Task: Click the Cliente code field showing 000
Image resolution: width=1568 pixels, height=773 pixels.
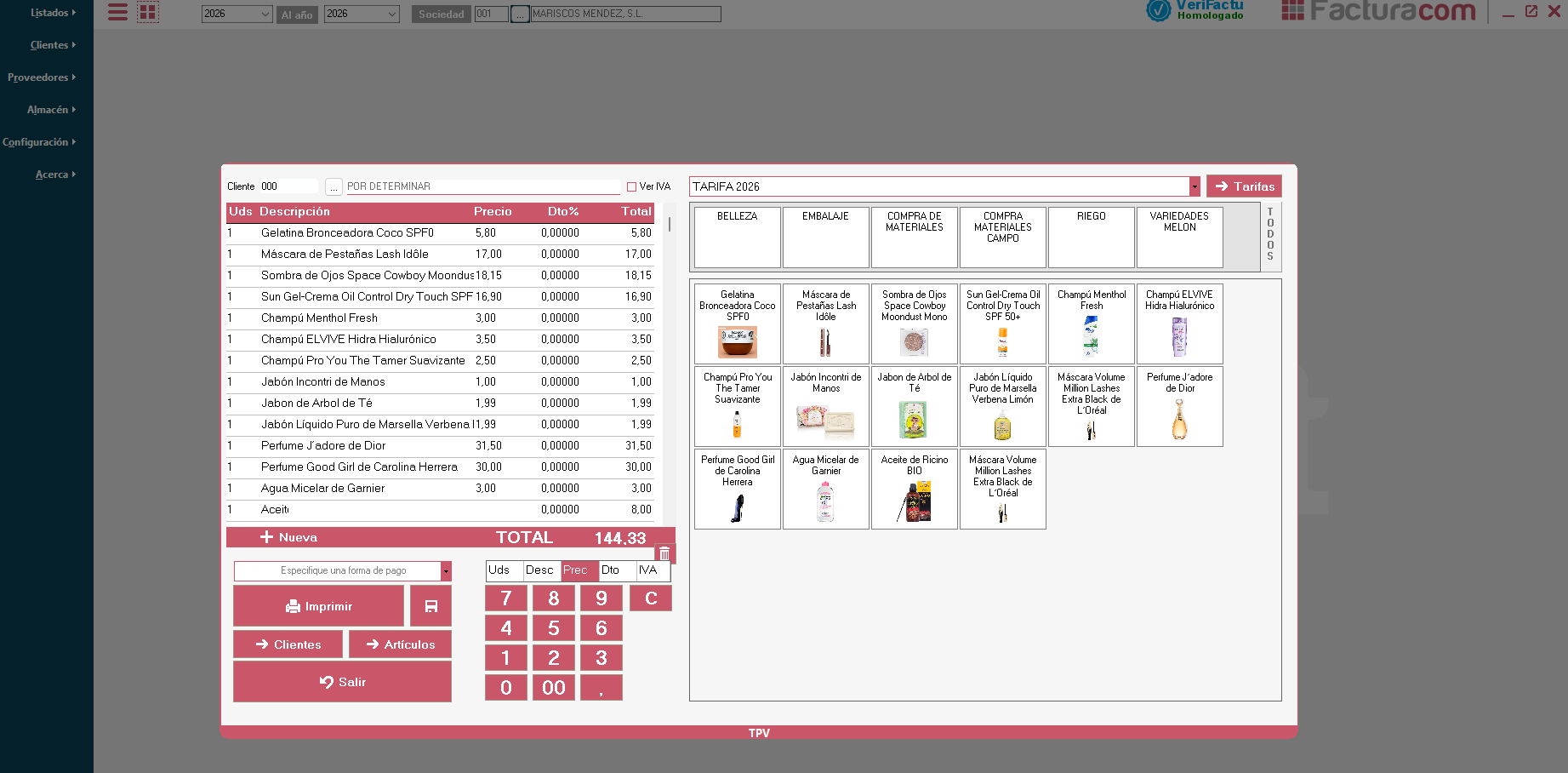Action: pyautogui.click(x=288, y=186)
